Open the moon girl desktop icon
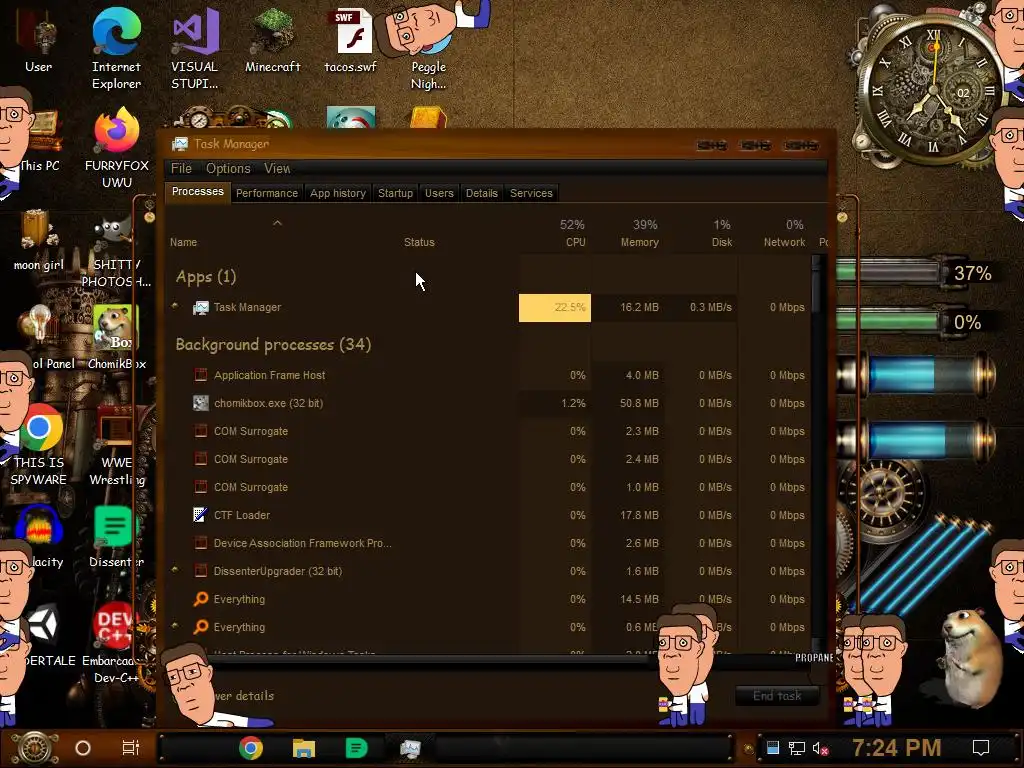Screen dimensions: 1024x768 pyautogui.click(x=39, y=239)
